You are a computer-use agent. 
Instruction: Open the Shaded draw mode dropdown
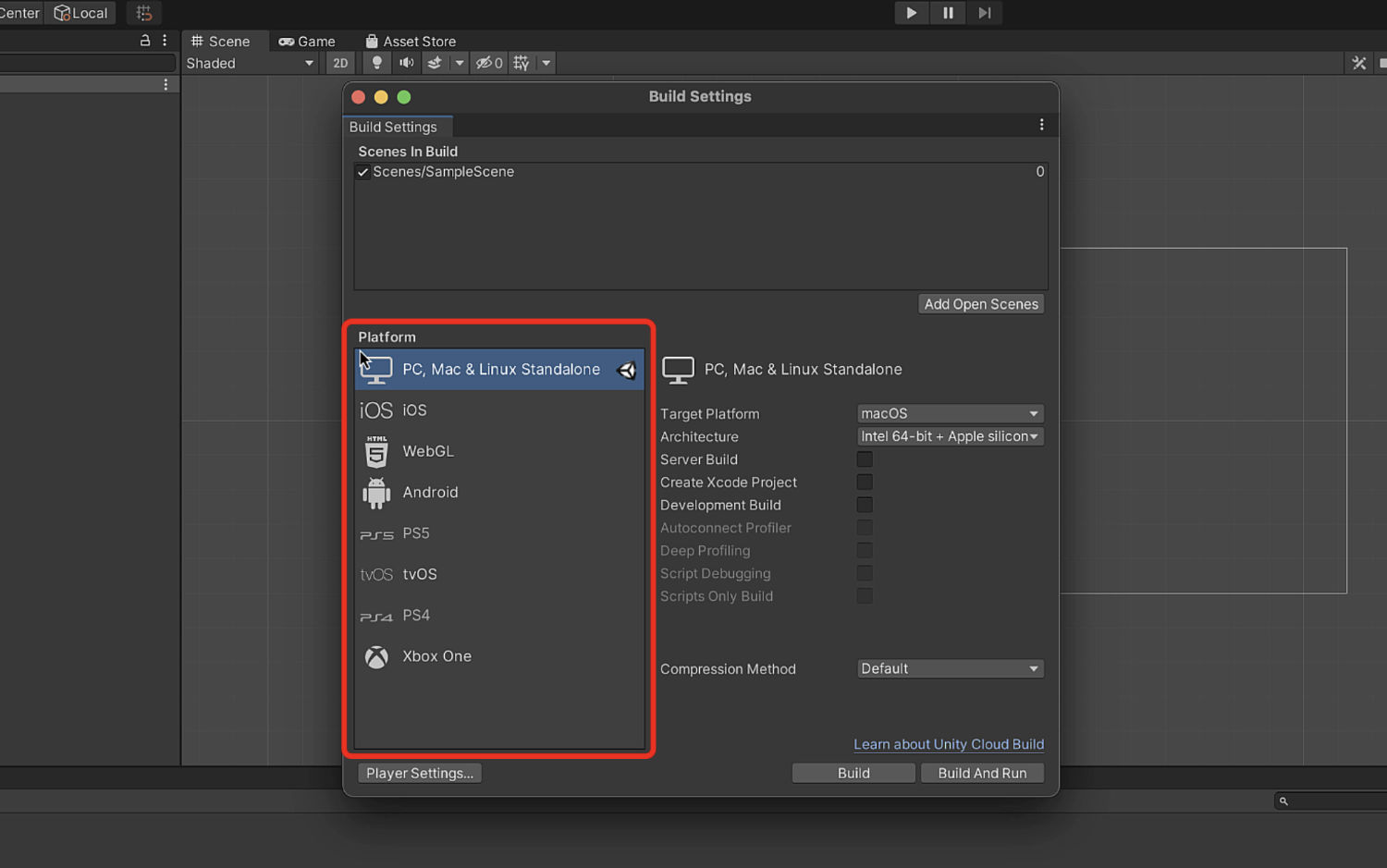point(250,63)
